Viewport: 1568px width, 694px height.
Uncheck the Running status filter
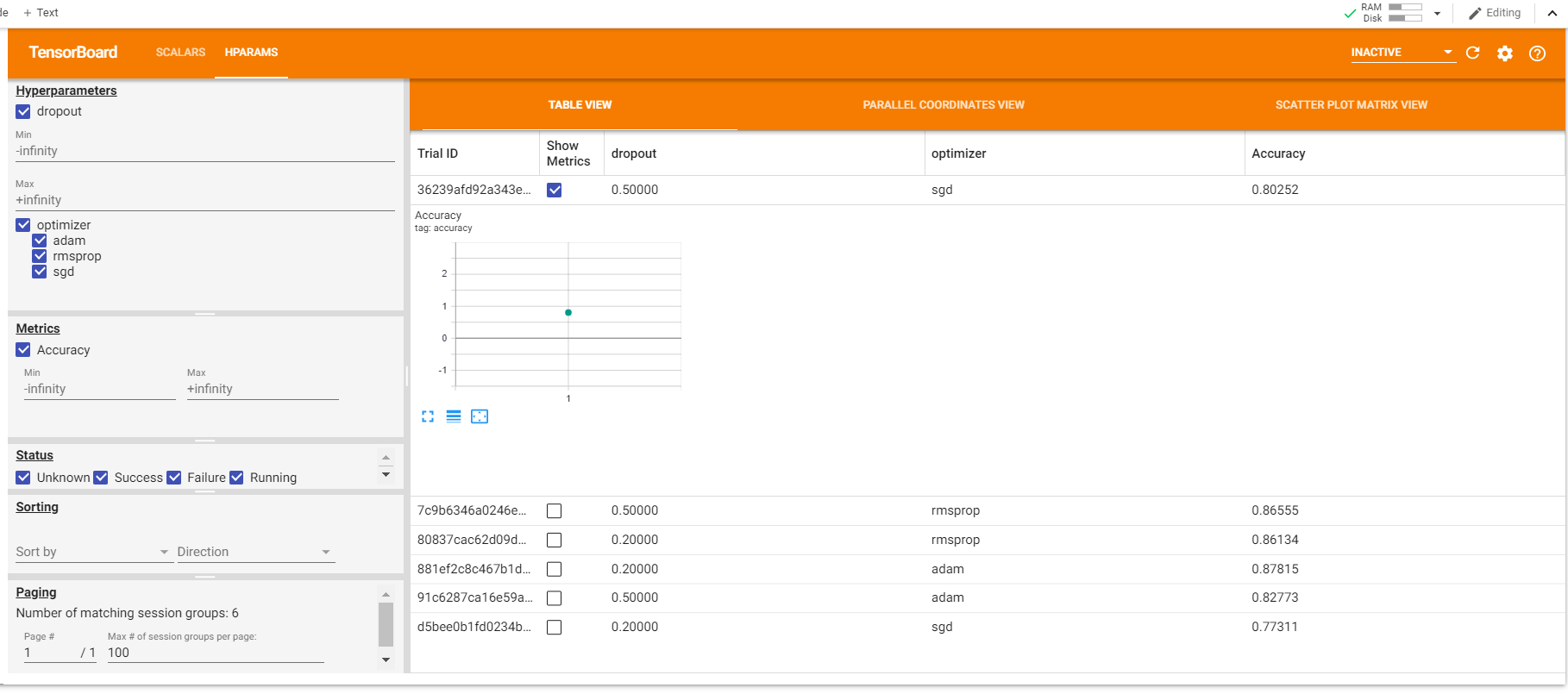click(236, 478)
